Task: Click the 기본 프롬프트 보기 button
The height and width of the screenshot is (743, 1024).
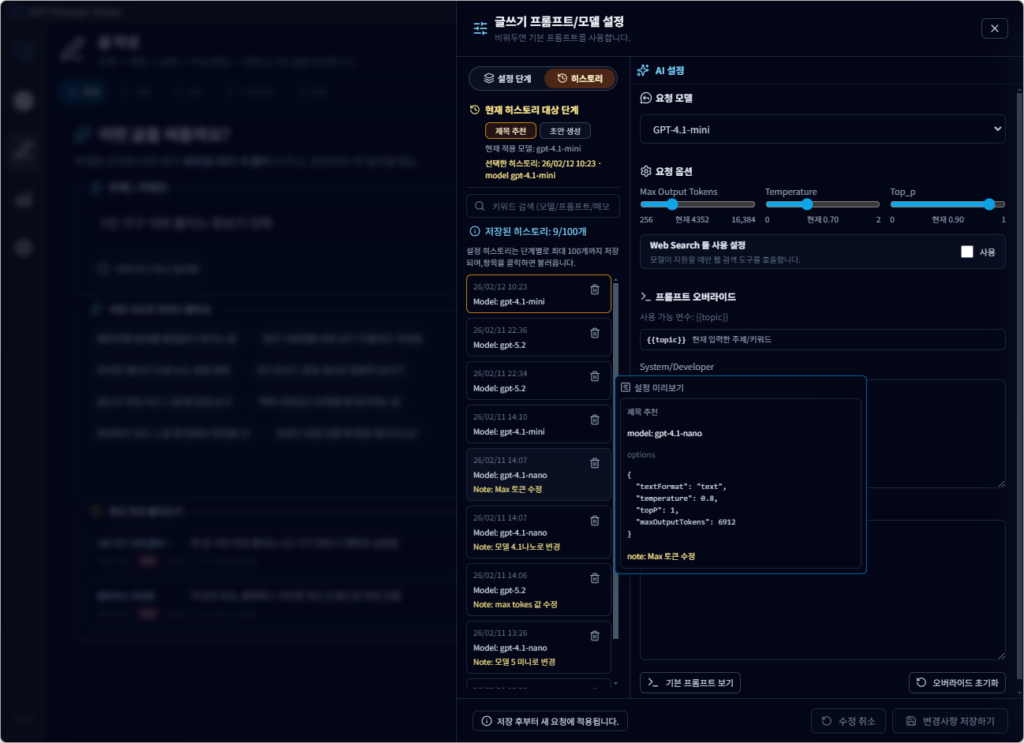Action: (690, 683)
